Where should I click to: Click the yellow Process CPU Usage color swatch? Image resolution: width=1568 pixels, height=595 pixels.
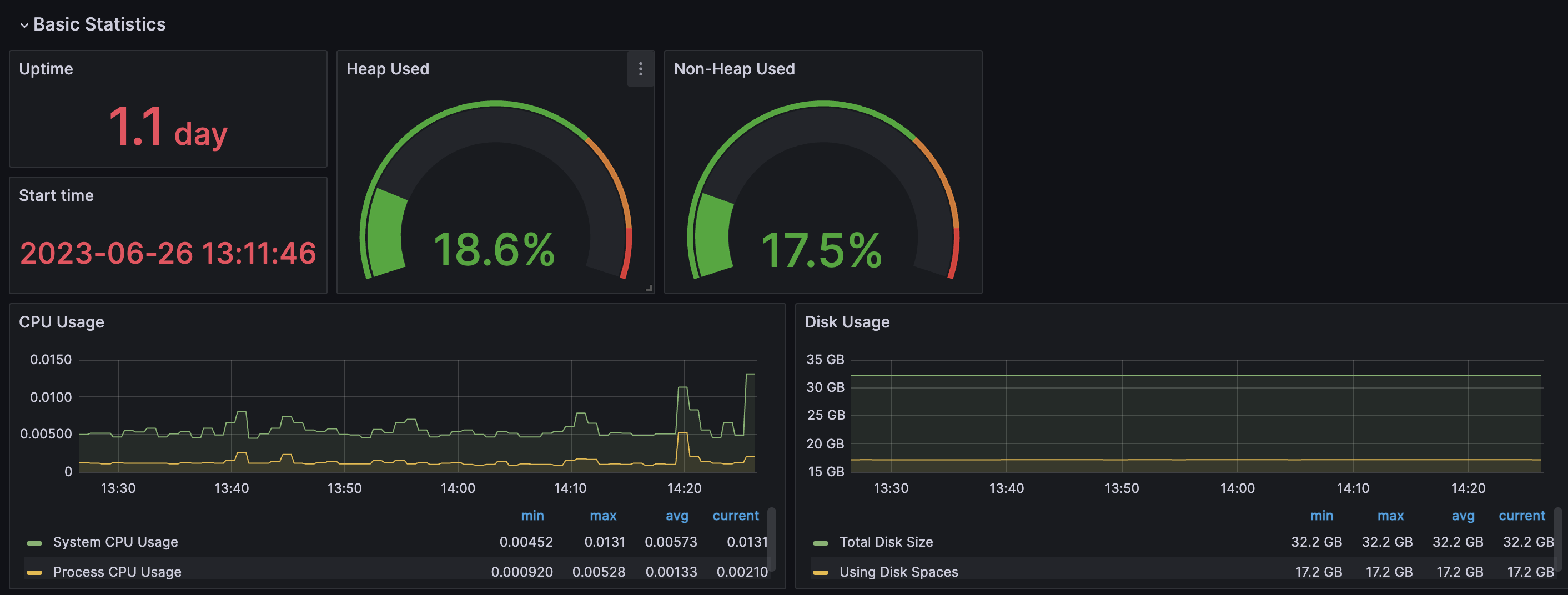(x=34, y=572)
